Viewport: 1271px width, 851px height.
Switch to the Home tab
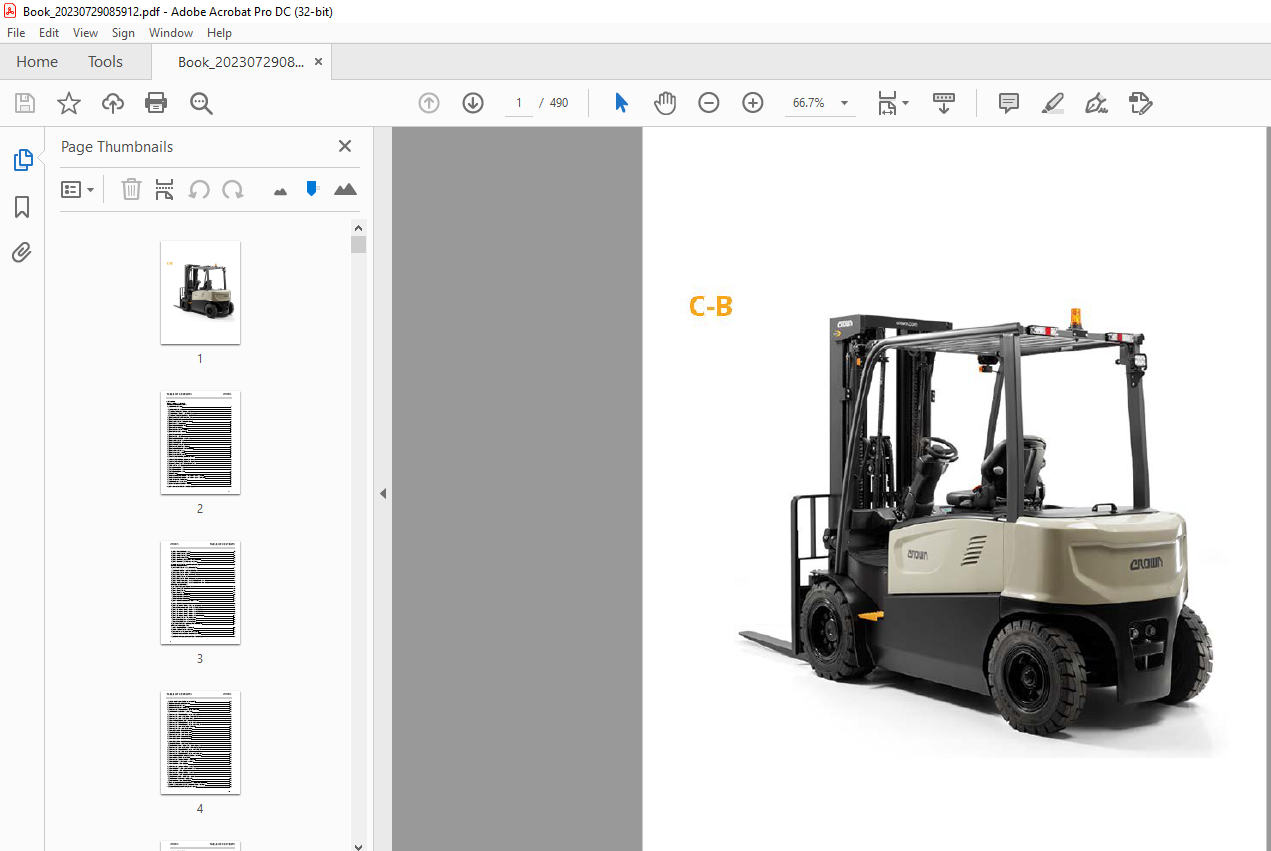[37, 62]
